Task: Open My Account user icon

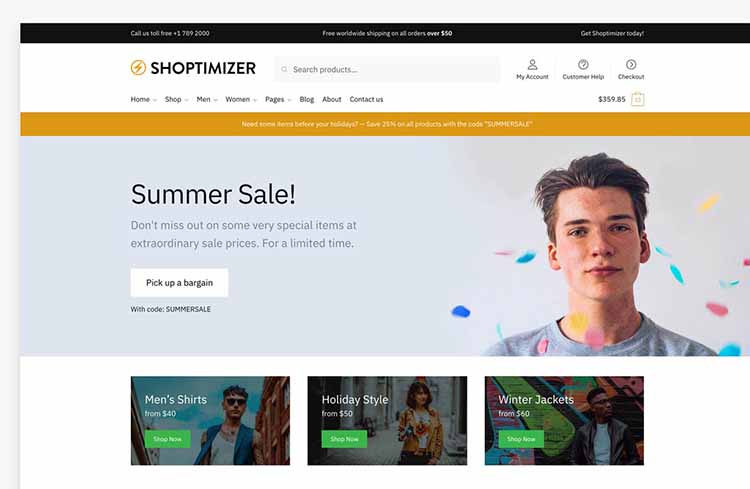Action: pyautogui.click(x=532, y=64)
